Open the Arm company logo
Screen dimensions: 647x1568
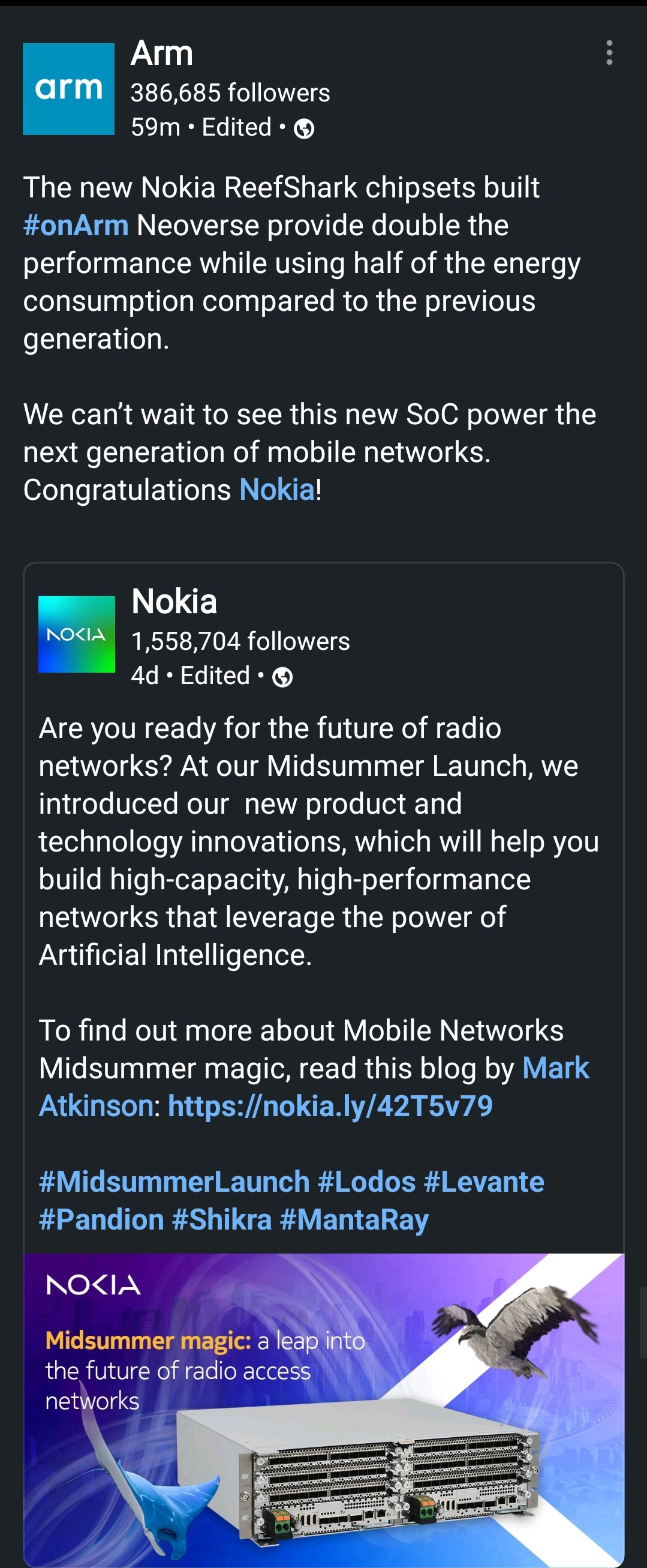pos(68,89)
